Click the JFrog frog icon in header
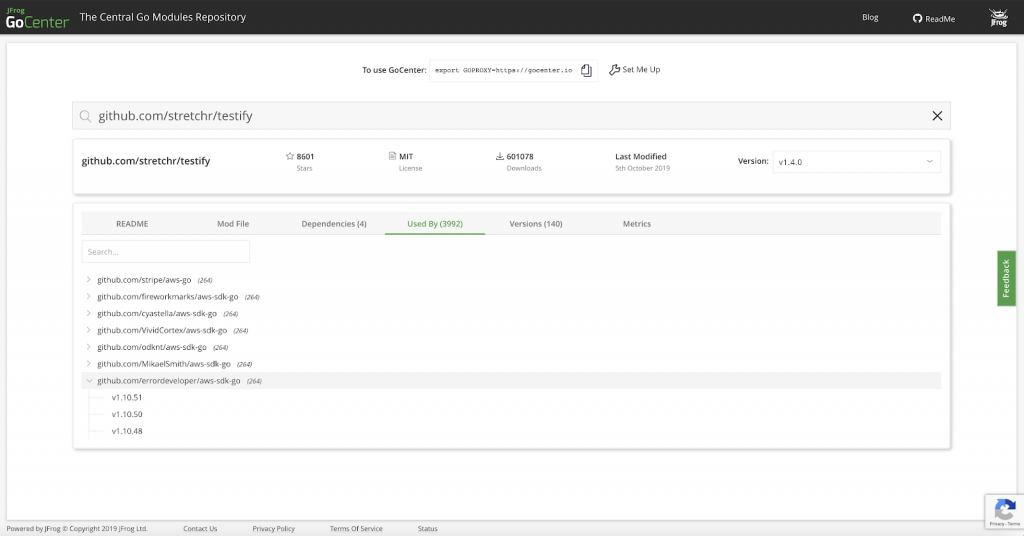The image size is (1024, 536). pyautogui.click(x=997, y=17)
